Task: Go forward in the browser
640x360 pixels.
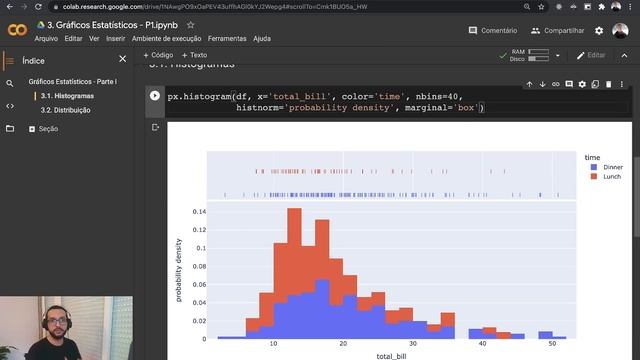Action: [24, 7]
